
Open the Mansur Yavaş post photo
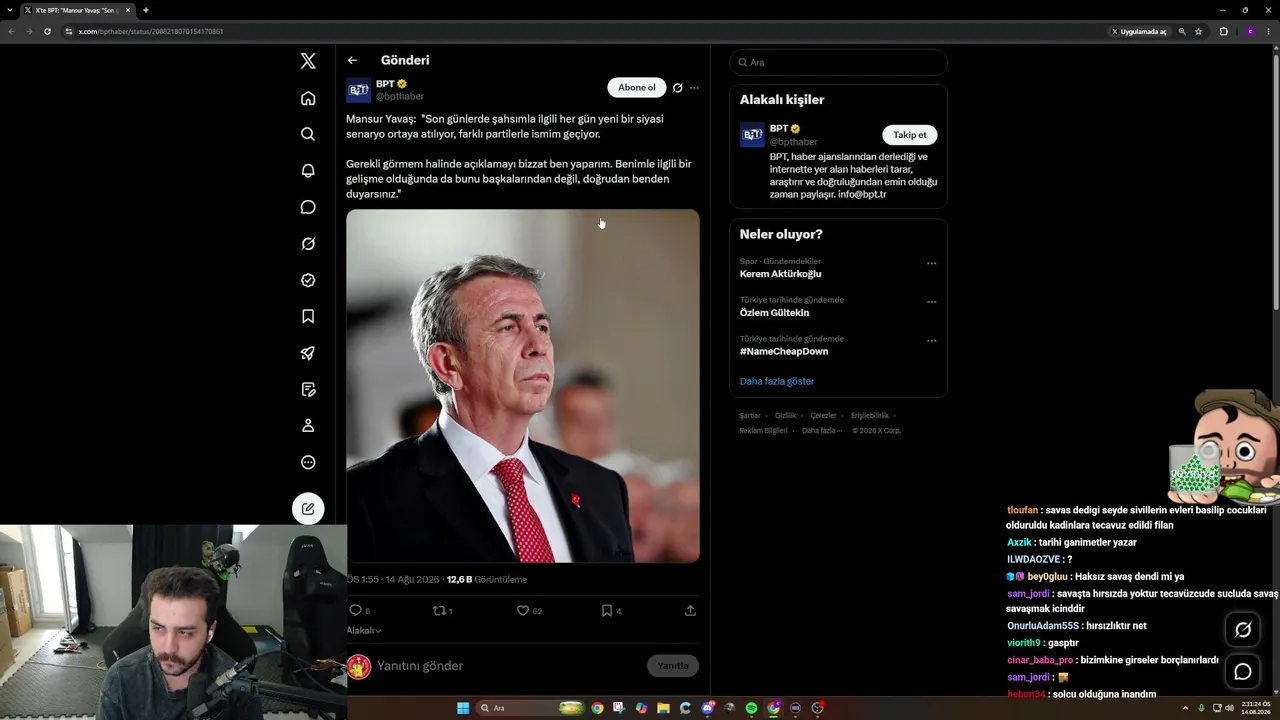pyautogui.click(x=523, y=386)
